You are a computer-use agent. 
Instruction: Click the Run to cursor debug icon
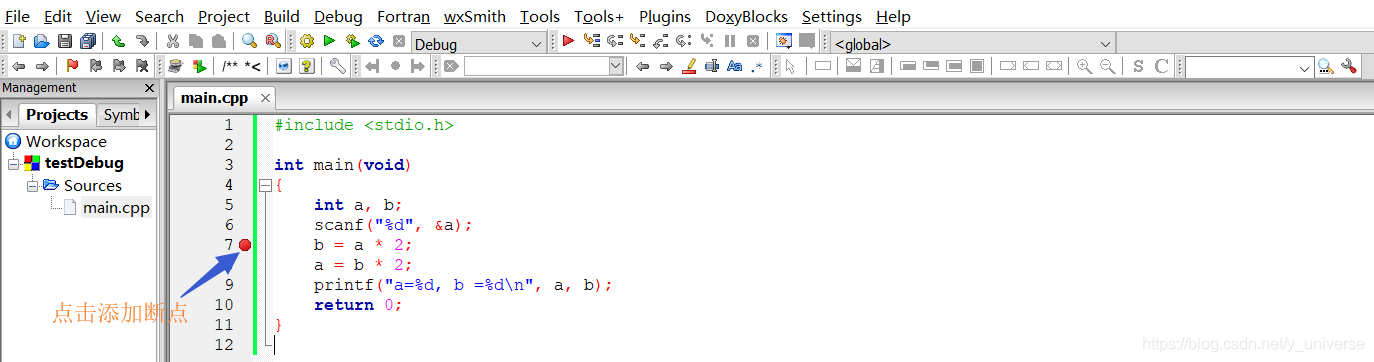pos(591,42)
